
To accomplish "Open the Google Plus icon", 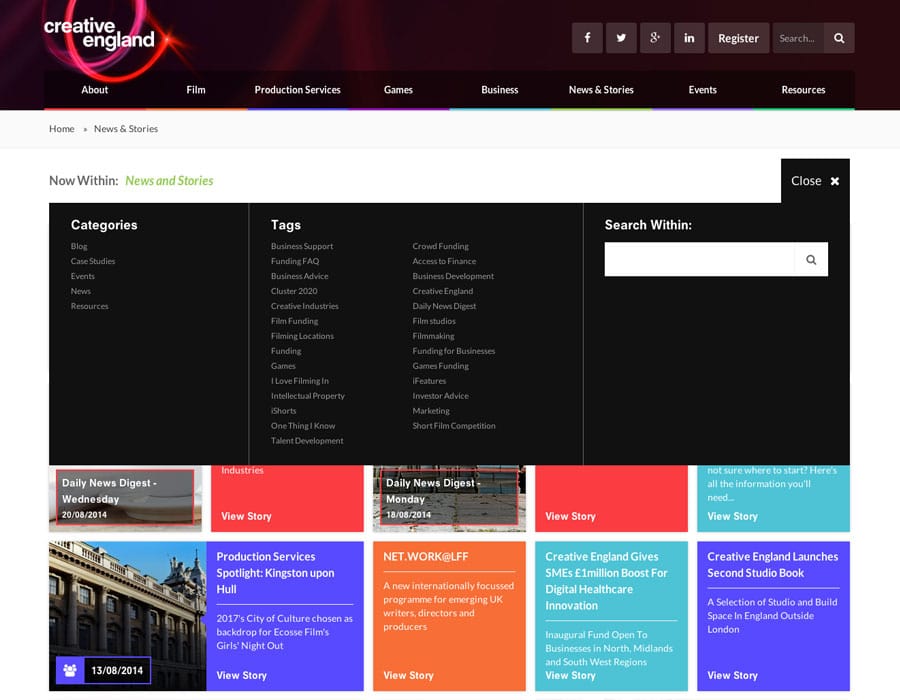I will [655, 38].
